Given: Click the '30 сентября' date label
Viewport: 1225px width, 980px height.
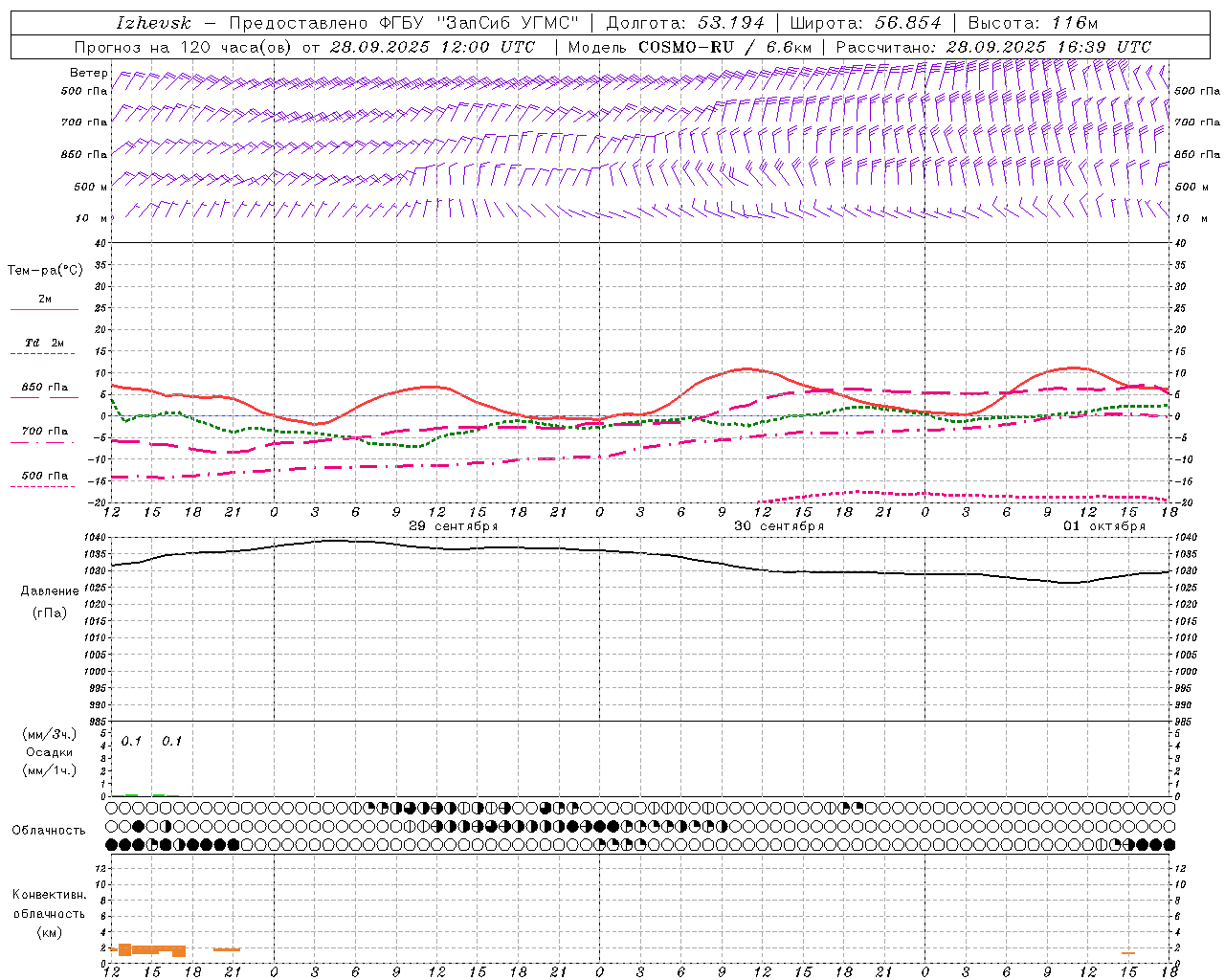Looking at the screenshot, I should tap(779, 526).
